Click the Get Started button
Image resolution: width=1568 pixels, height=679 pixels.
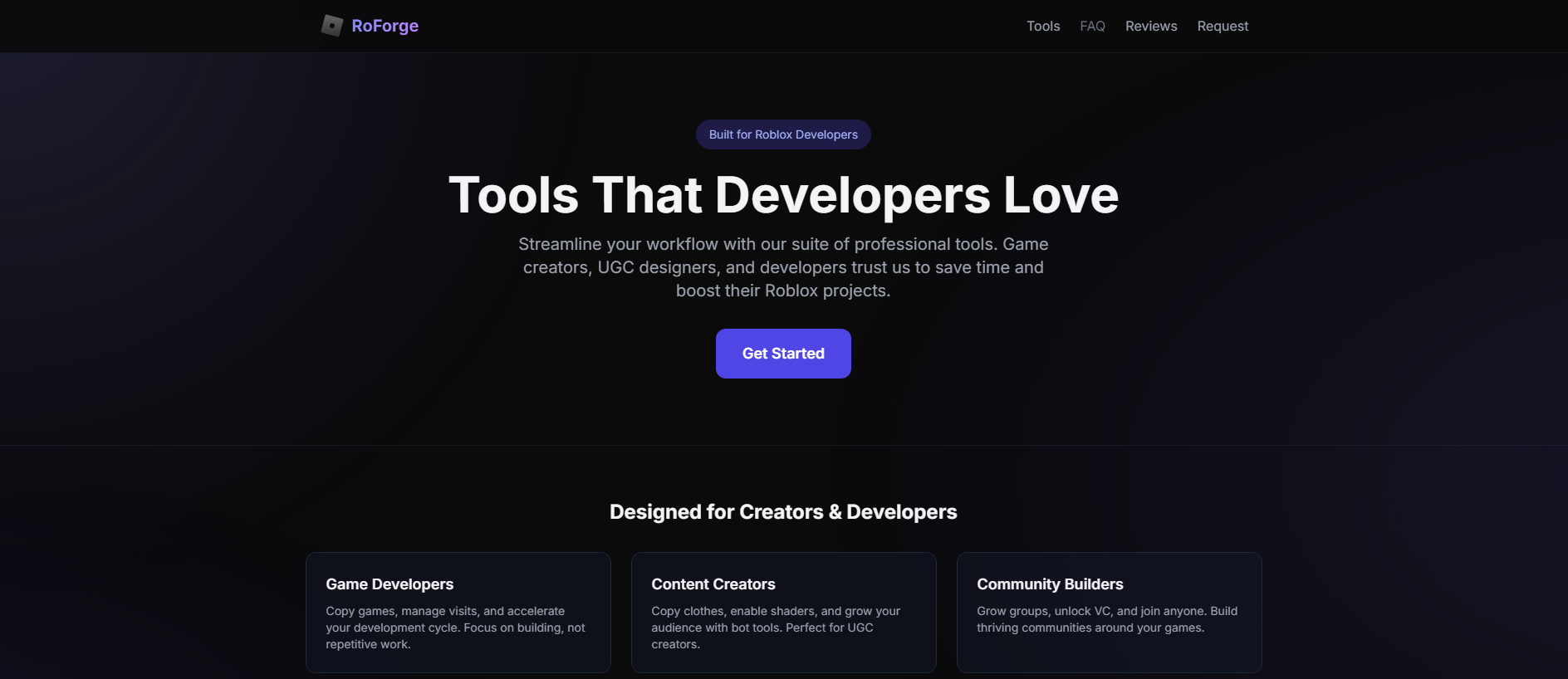coord(783,354)
